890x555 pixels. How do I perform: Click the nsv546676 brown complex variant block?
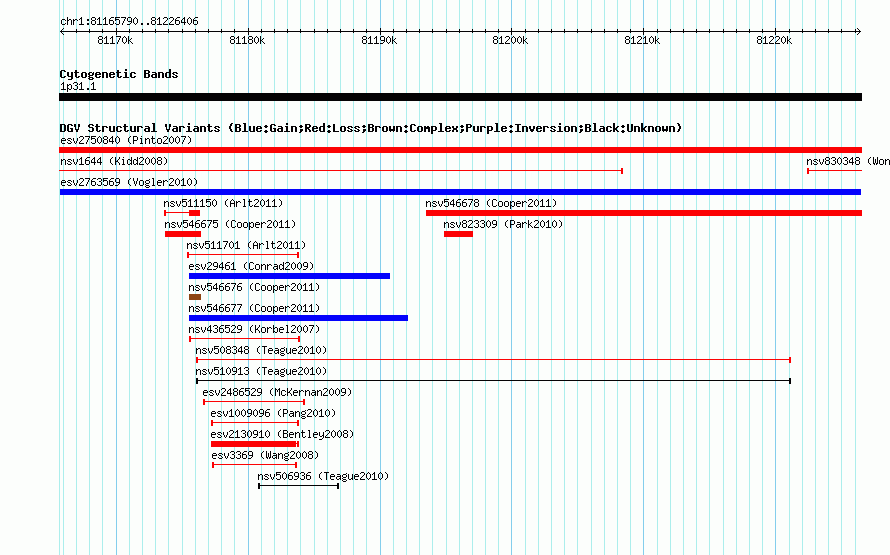coord(195,297)
